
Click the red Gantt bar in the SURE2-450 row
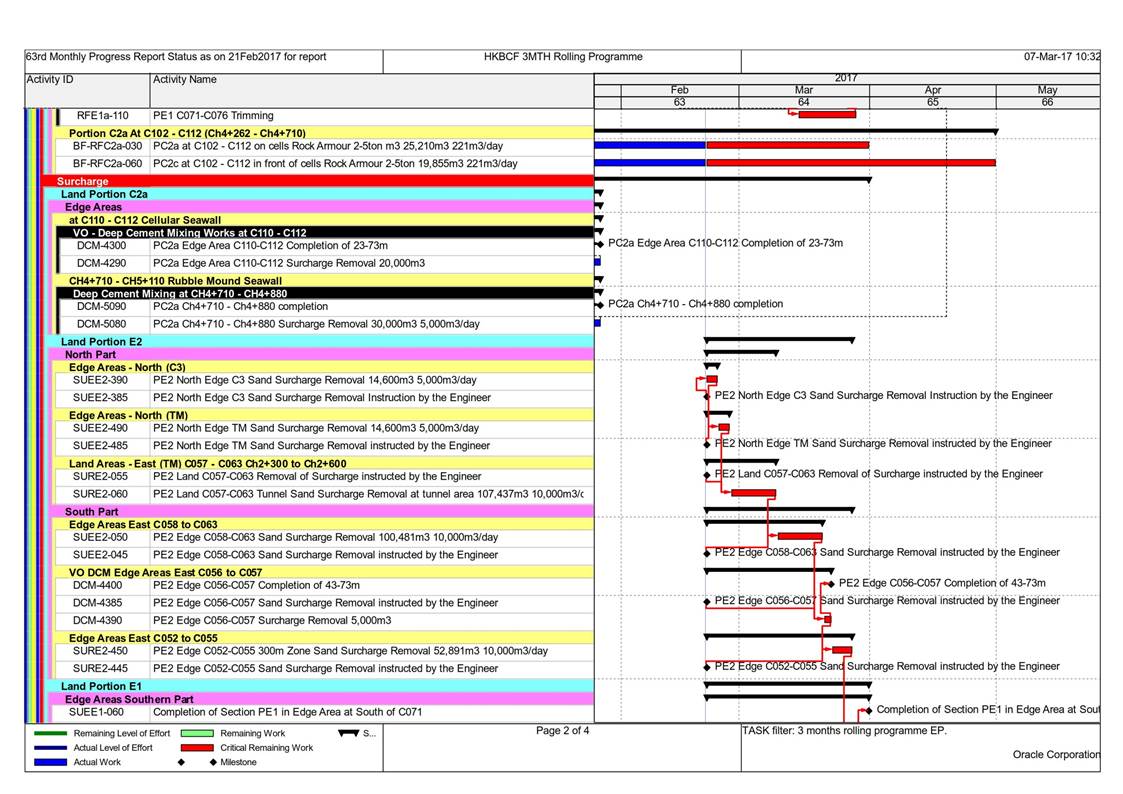[x=842, y=651]
